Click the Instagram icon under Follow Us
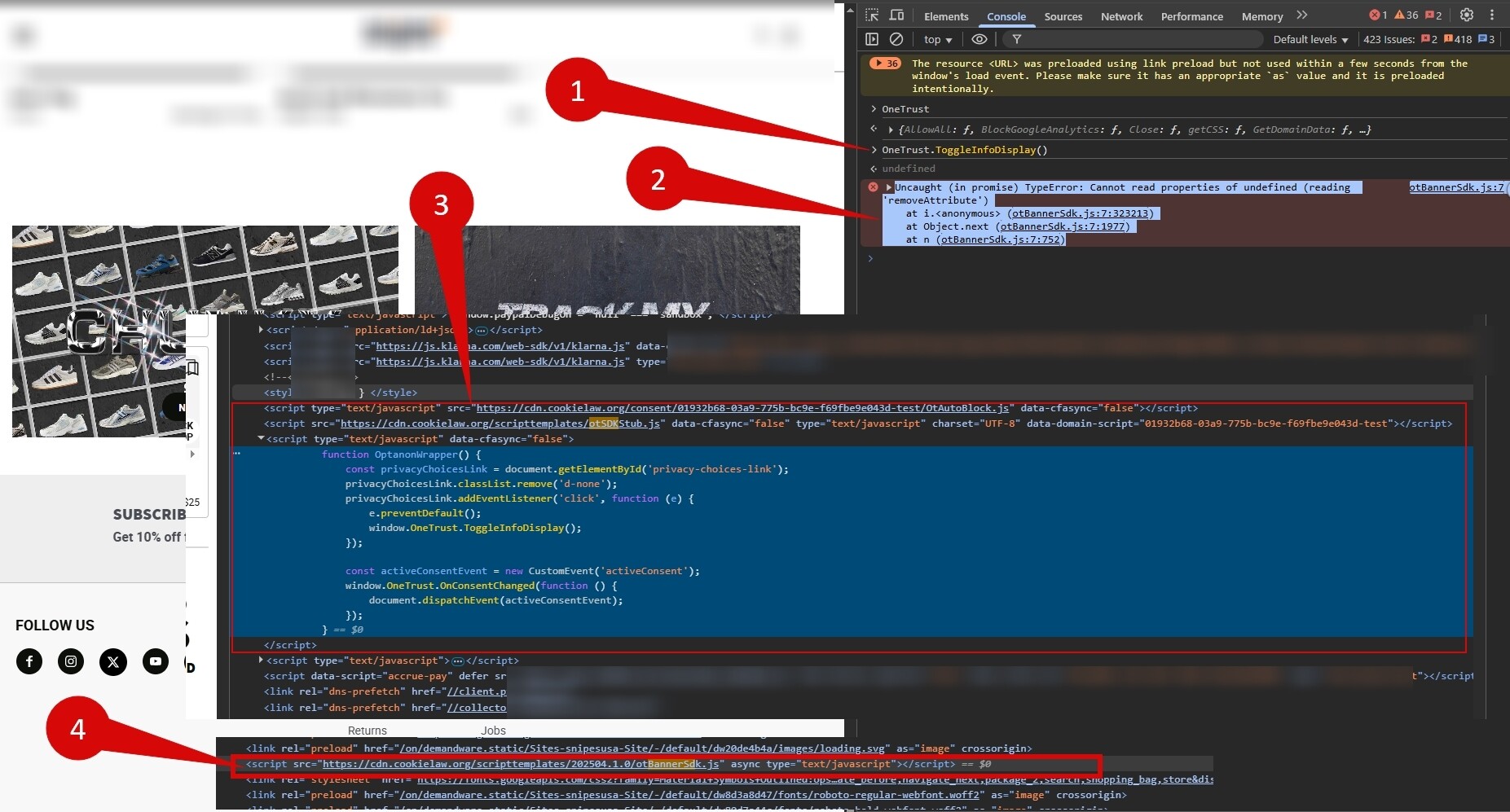 [x=71, y=661]
